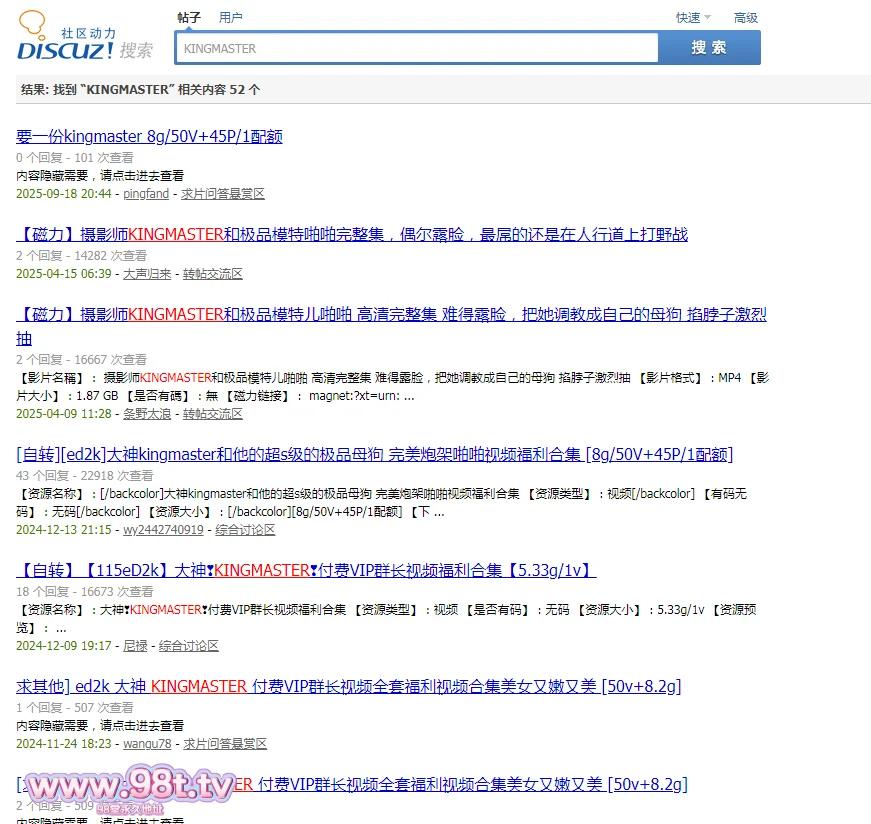Viewport: 871px width, 824px height.
Task: Switch to the 用户 search tab
Action: (230, 17)
